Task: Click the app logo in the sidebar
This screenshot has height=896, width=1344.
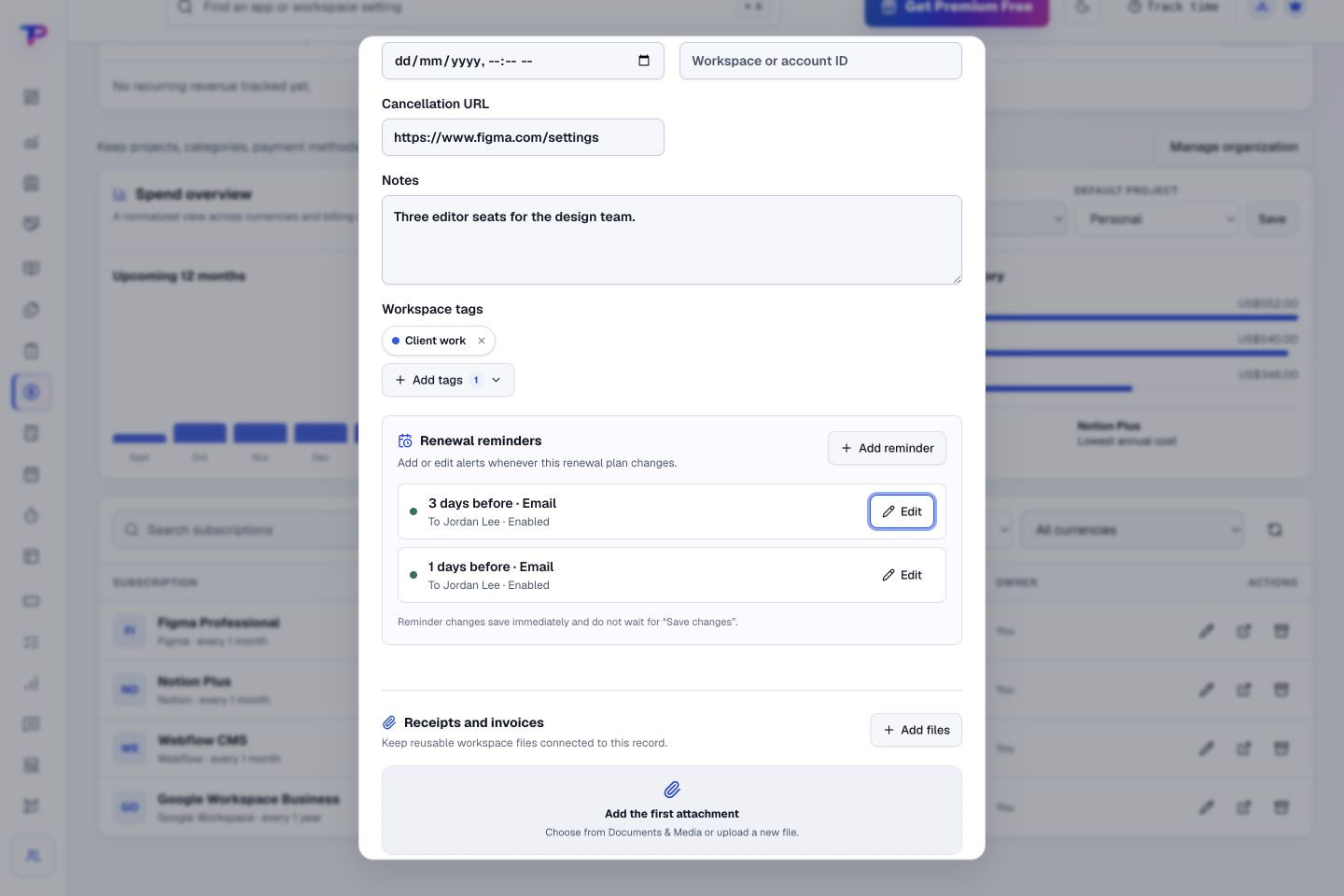Action: point(34,35)
